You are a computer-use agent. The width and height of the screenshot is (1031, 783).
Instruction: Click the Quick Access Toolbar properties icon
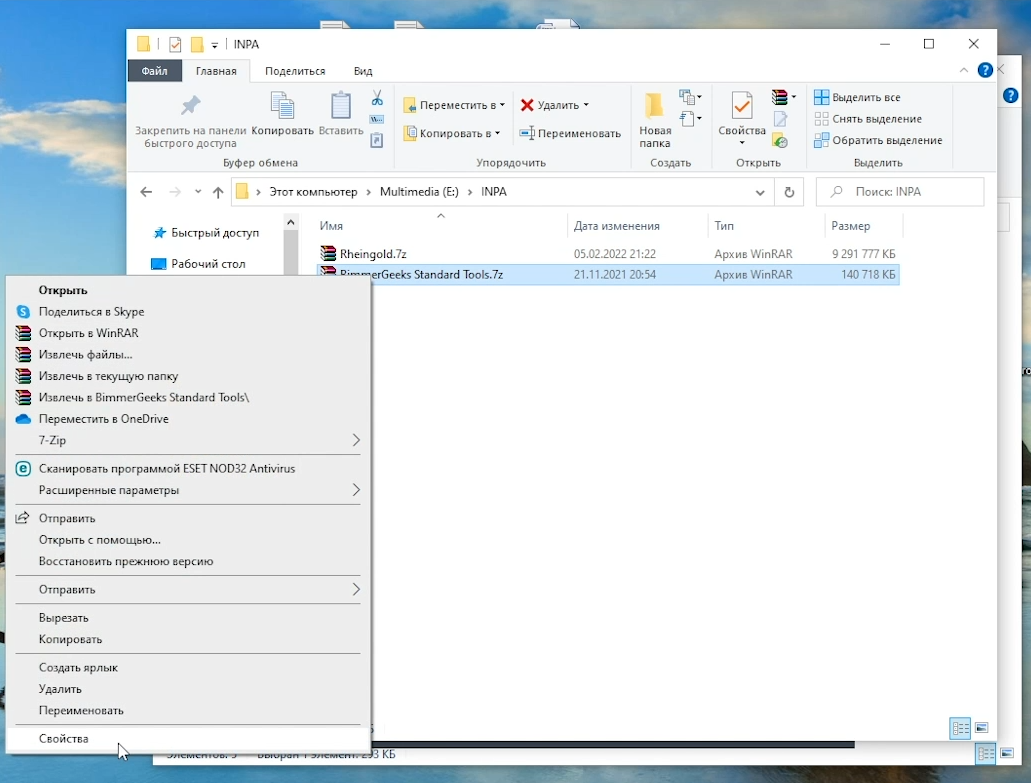click(175, 44)
